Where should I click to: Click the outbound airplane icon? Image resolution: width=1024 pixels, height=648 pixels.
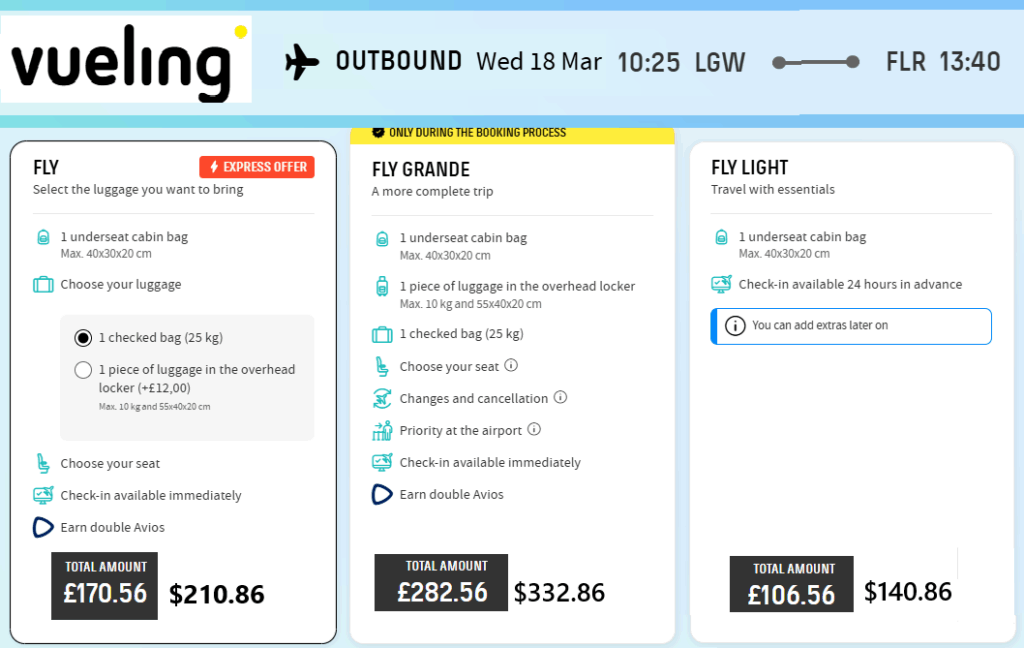[x=301, y=62]
